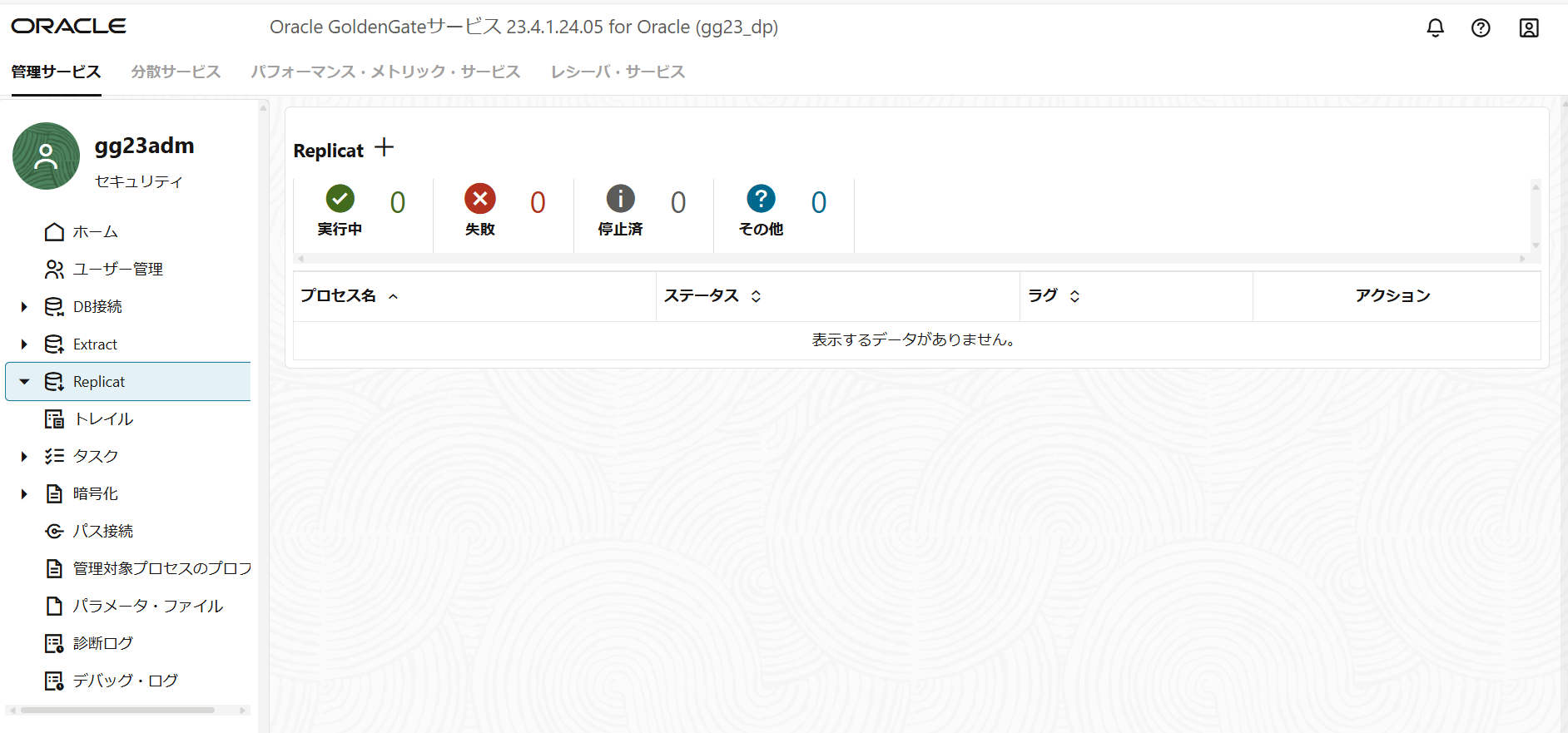
Task: Click the Extract database icon
Action: click(x=54, y=344)
